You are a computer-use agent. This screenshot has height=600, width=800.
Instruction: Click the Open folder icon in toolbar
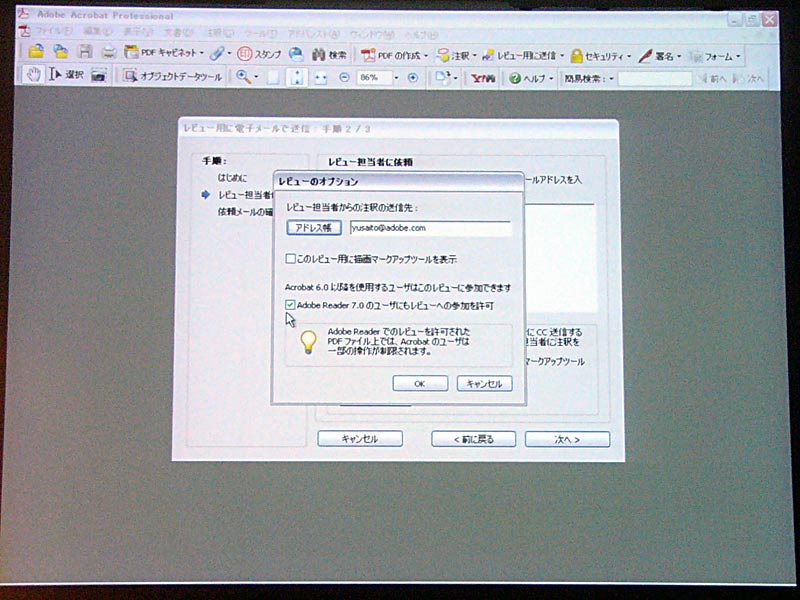pyautogui.click(x=36, y=52)
